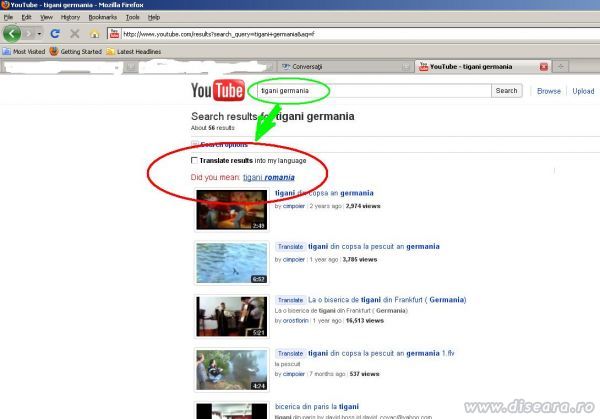
Task: Click the 'tigani romania' suggestion link
Action: coord(269,178)
